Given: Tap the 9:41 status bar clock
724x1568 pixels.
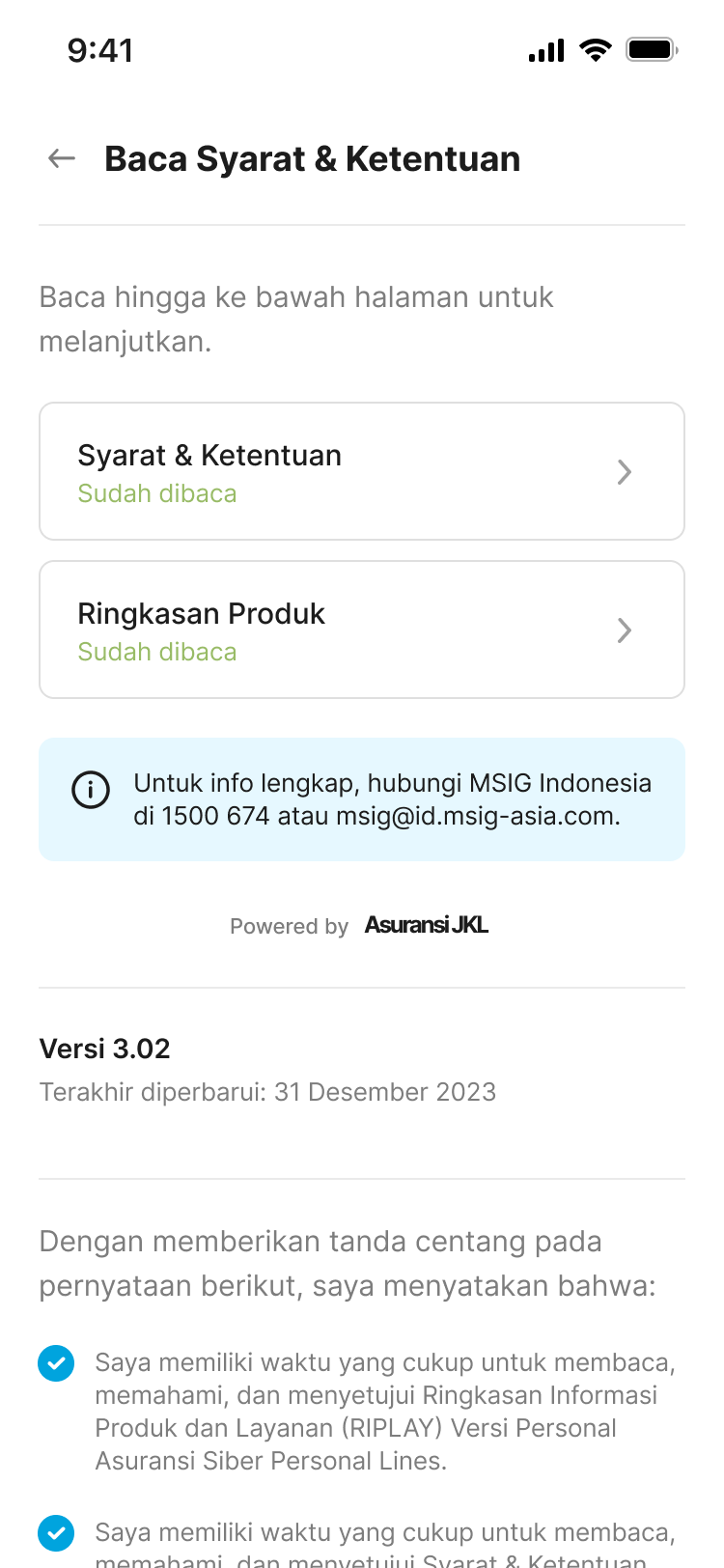Looking at the screenshot, I should [100, 50].
